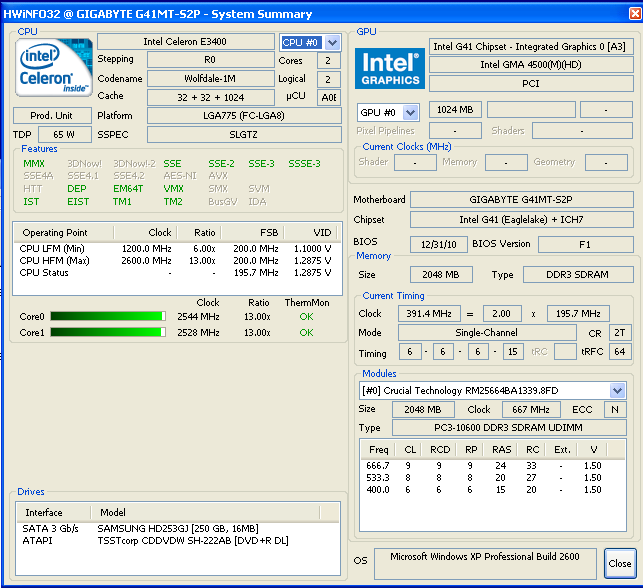Click the Intel G41 Chipset graphics name field
Image resolution: width=643 pixels, height=588 pixels.
pos(531,47)
